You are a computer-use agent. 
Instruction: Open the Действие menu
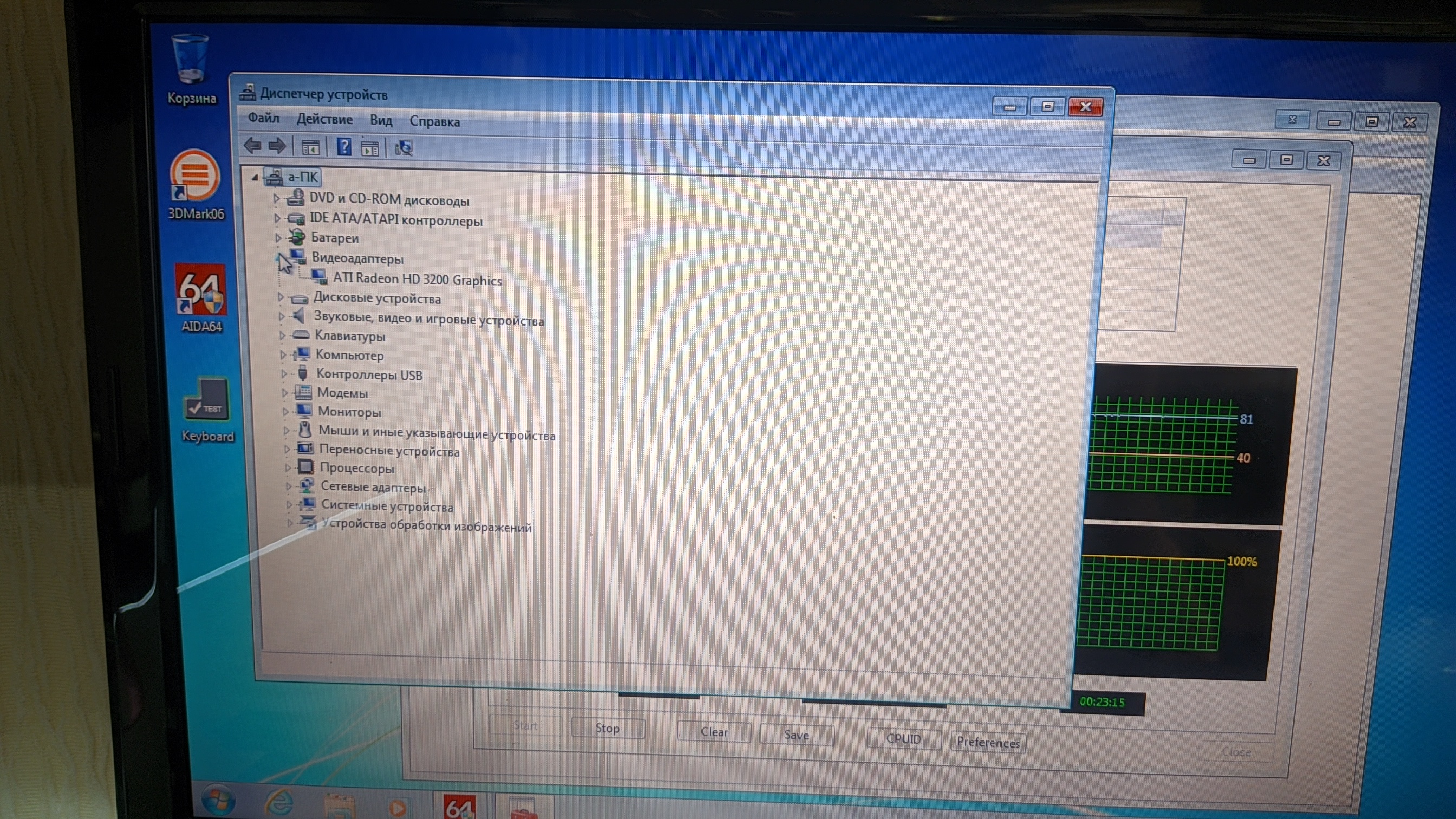[x=324, y=119]
